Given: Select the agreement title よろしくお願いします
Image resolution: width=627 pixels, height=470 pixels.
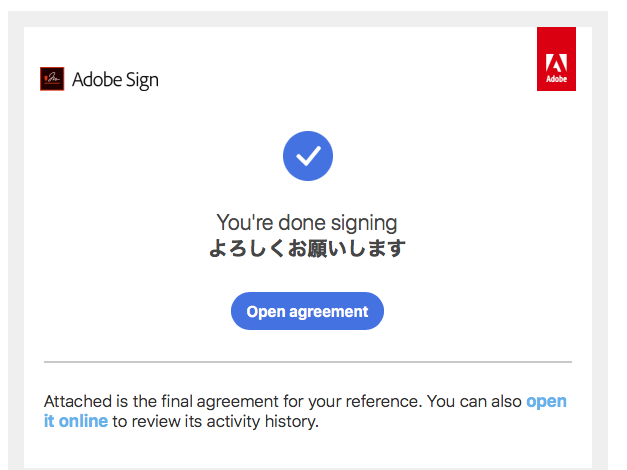Looking at the screenshot, I should [x=307, y=249].
